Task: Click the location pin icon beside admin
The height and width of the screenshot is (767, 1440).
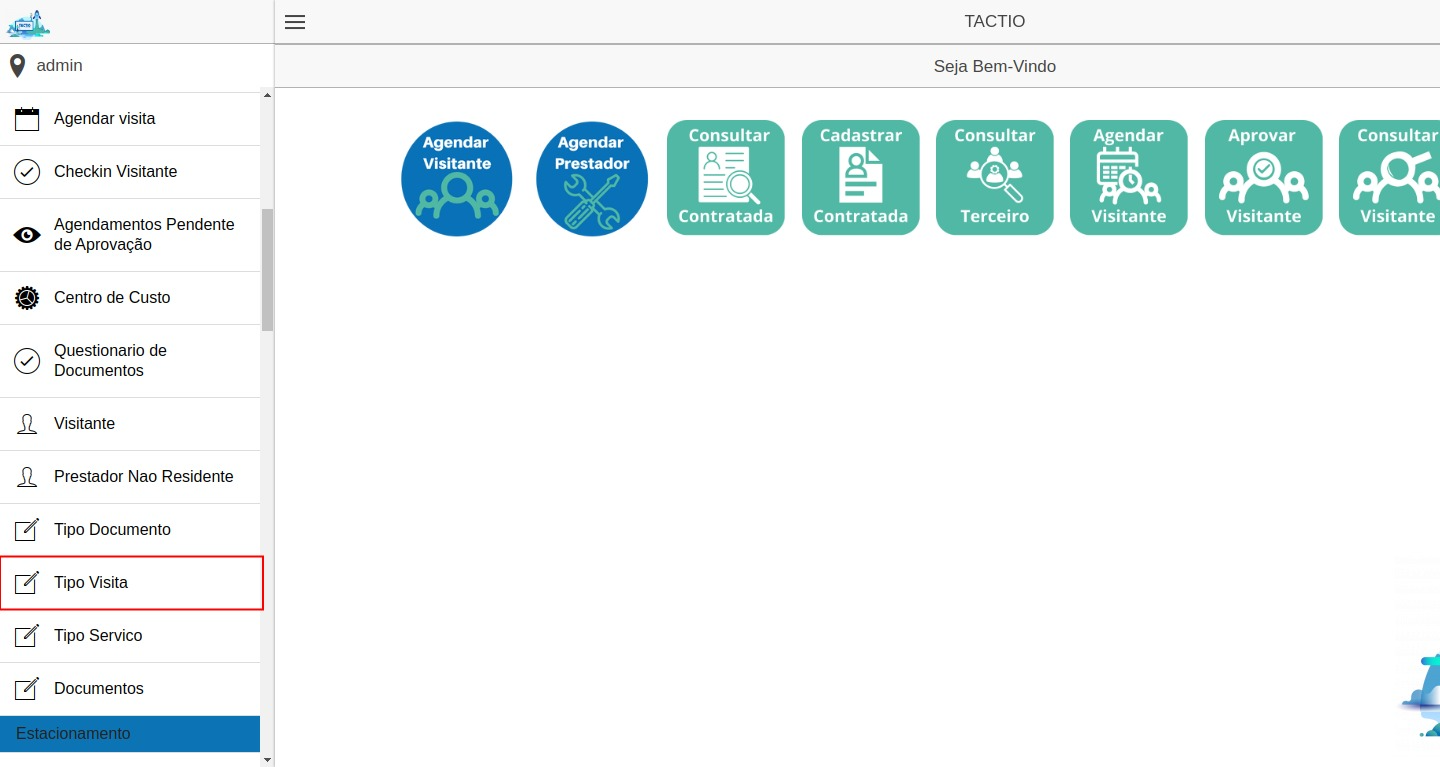Action: tap(17, 66)
